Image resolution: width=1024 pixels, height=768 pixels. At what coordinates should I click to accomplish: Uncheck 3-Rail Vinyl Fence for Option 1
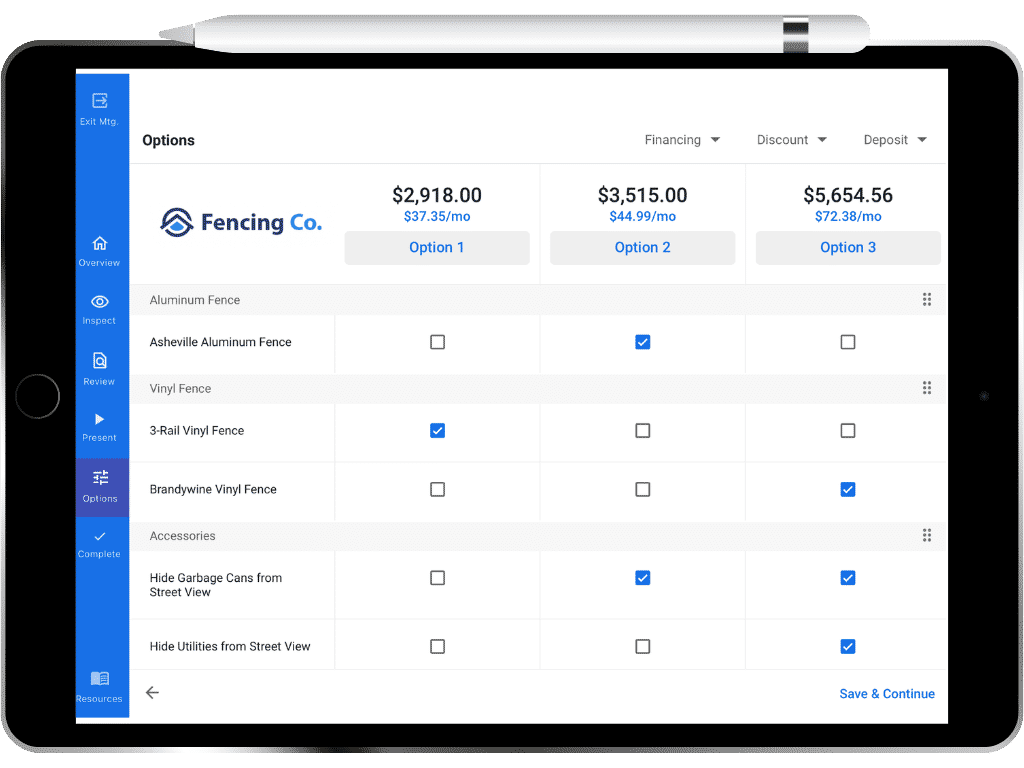click(438, 431)
